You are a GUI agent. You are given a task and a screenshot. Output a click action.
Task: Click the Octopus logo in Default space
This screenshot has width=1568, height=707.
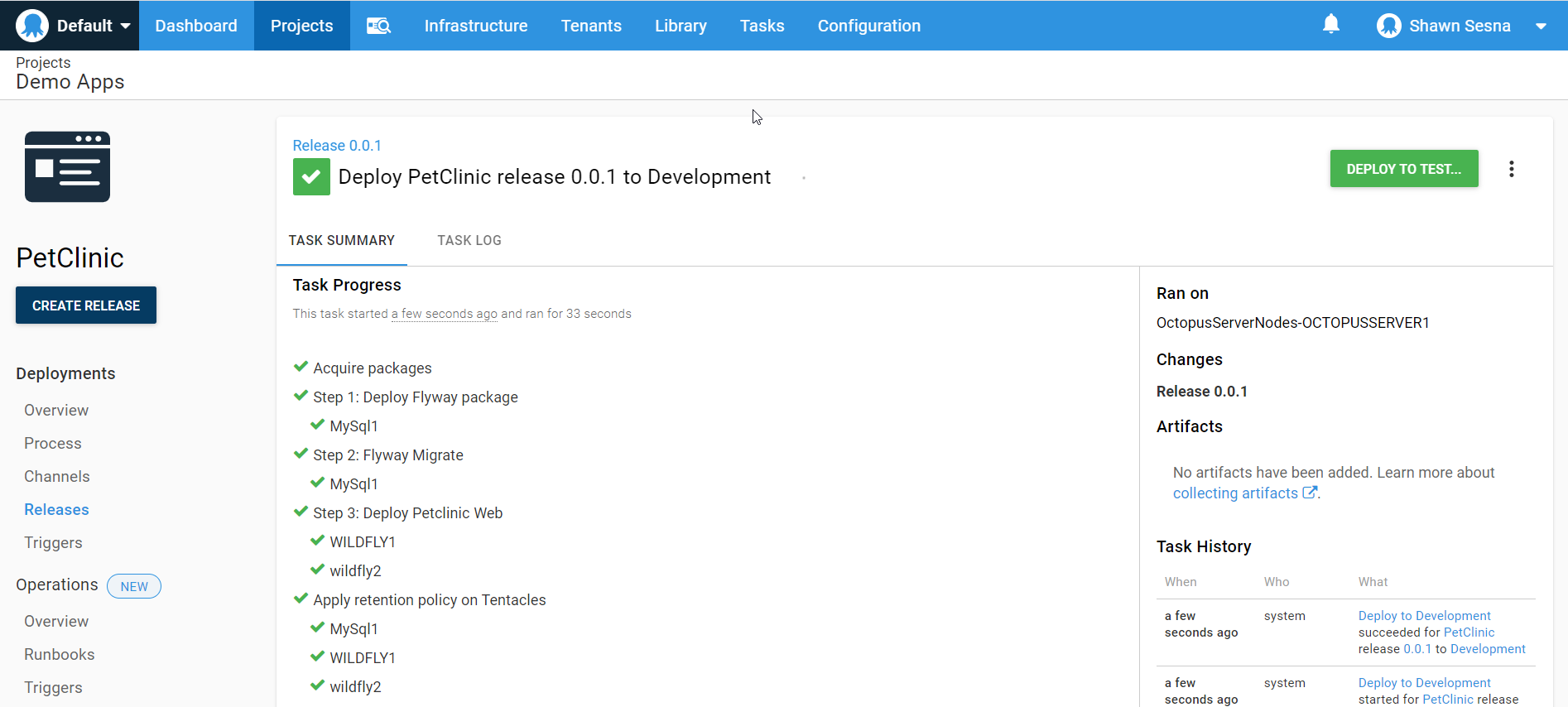pos(32,26)
